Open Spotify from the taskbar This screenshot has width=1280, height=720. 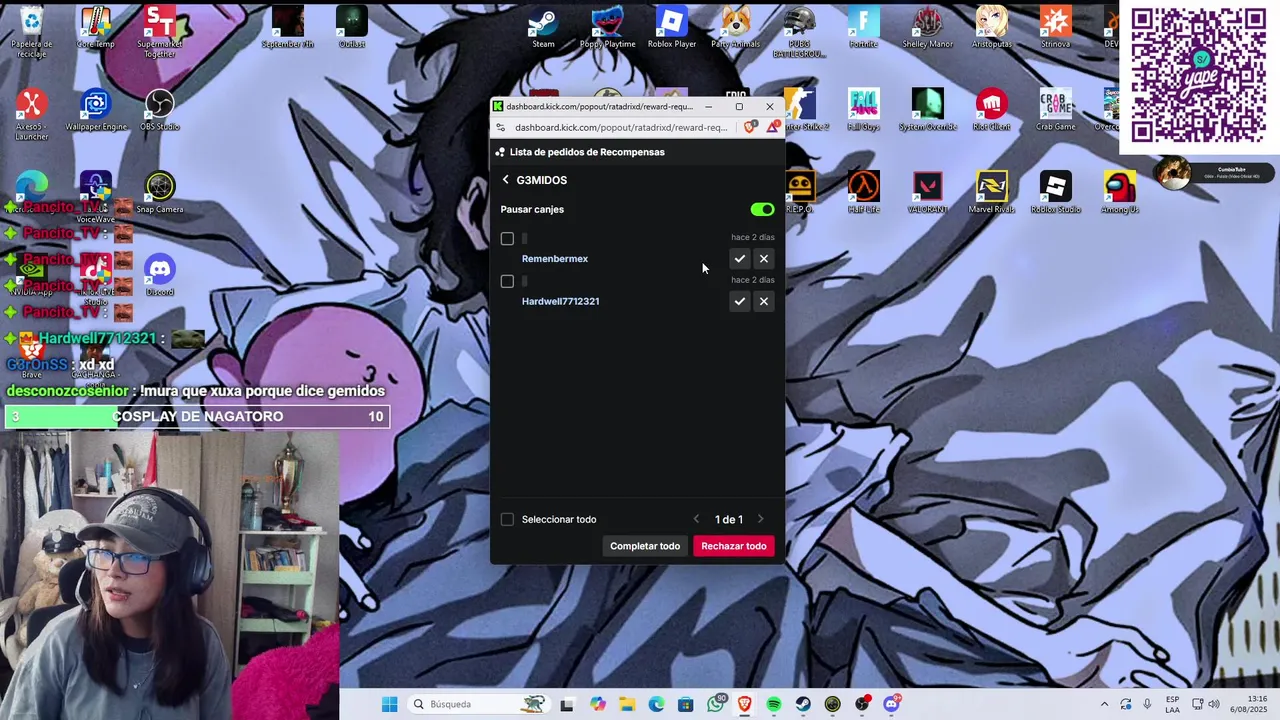point(774,704)
